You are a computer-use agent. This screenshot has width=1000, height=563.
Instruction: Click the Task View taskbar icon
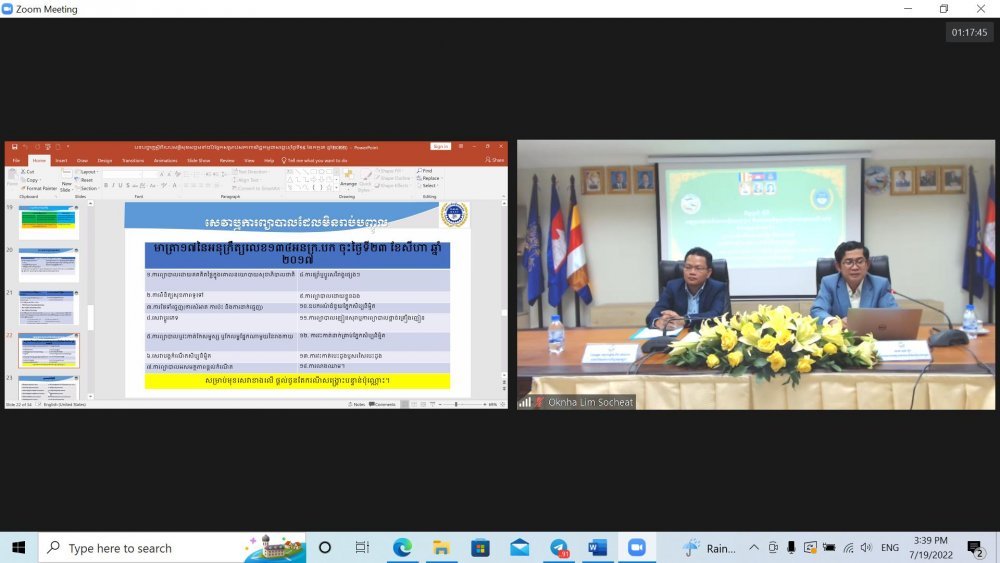pos(362,548)
